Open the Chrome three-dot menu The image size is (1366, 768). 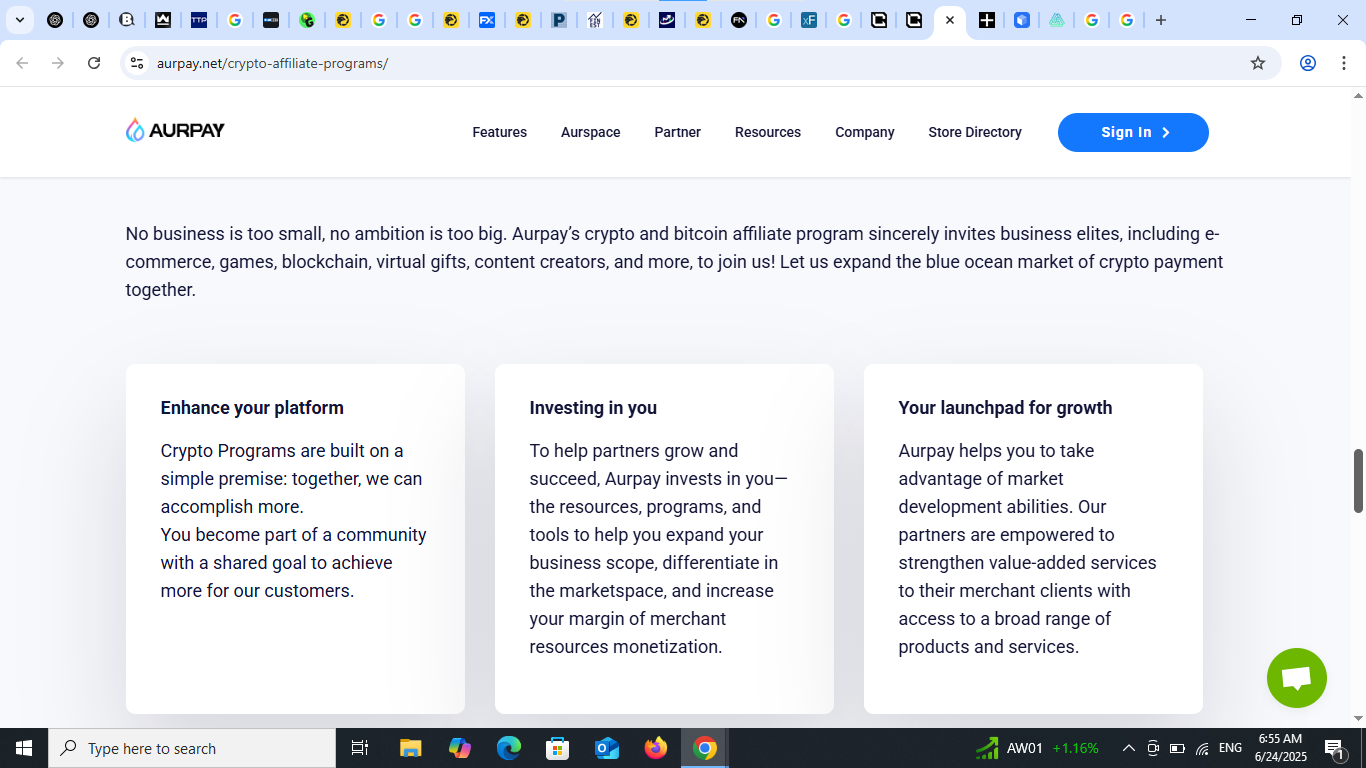(1343, 63)
